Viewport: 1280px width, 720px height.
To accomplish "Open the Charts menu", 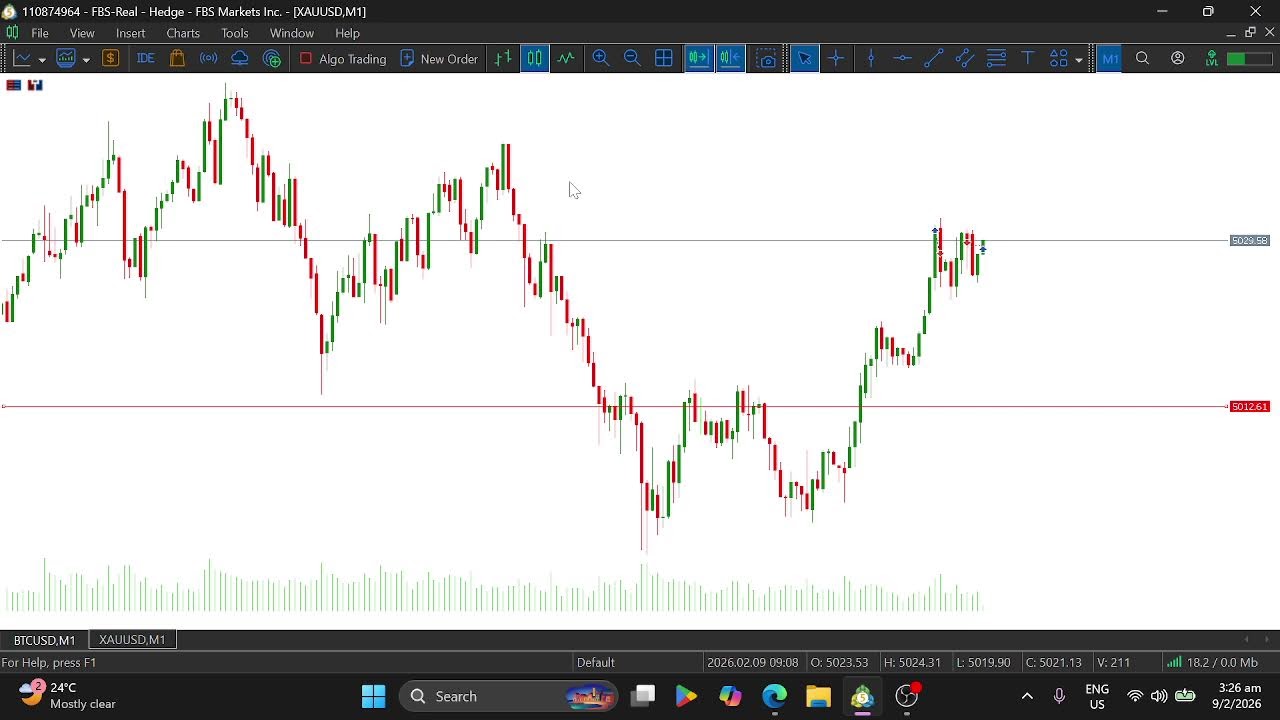I will pyautogui.click(x=183, y=33).
